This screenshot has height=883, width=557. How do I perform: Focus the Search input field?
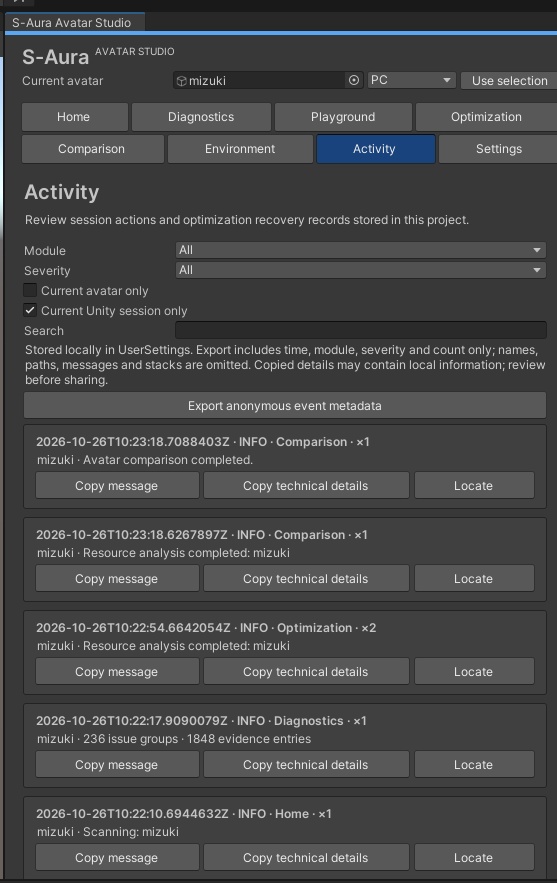360,331
